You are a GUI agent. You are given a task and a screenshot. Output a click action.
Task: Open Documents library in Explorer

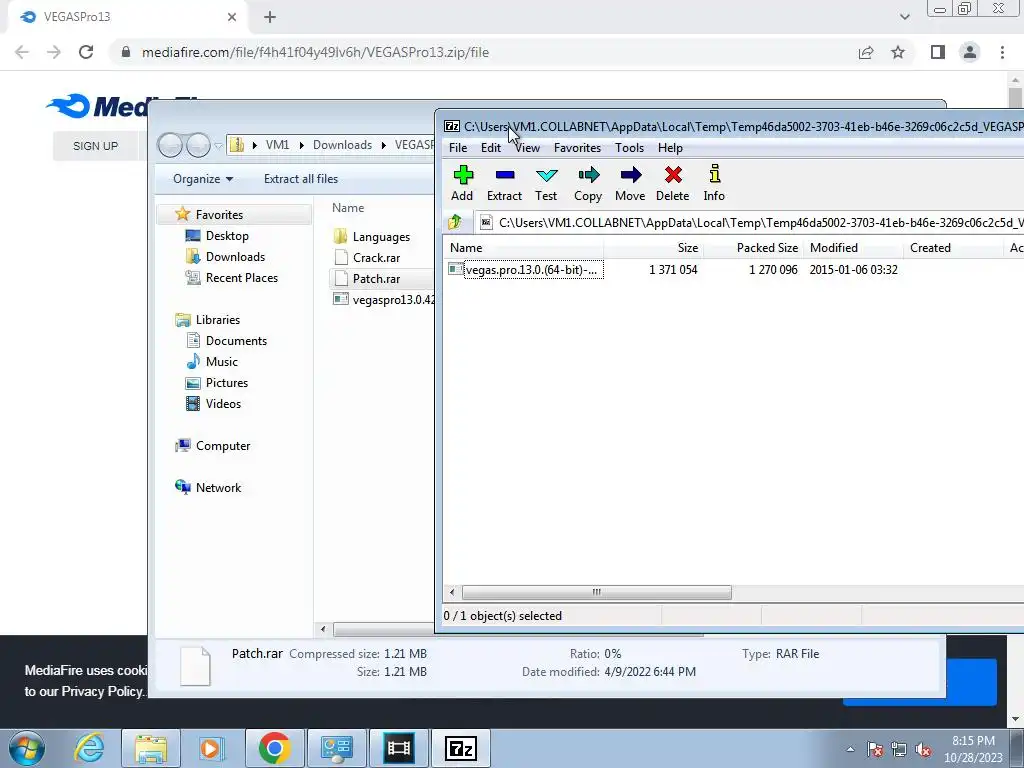[x=236, y=340]
